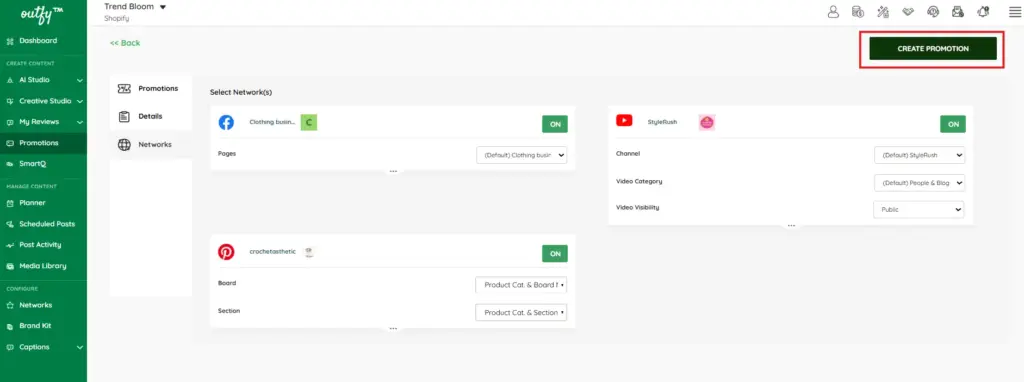Toggle YouTube StyleRush ON switch

(953, 124)
